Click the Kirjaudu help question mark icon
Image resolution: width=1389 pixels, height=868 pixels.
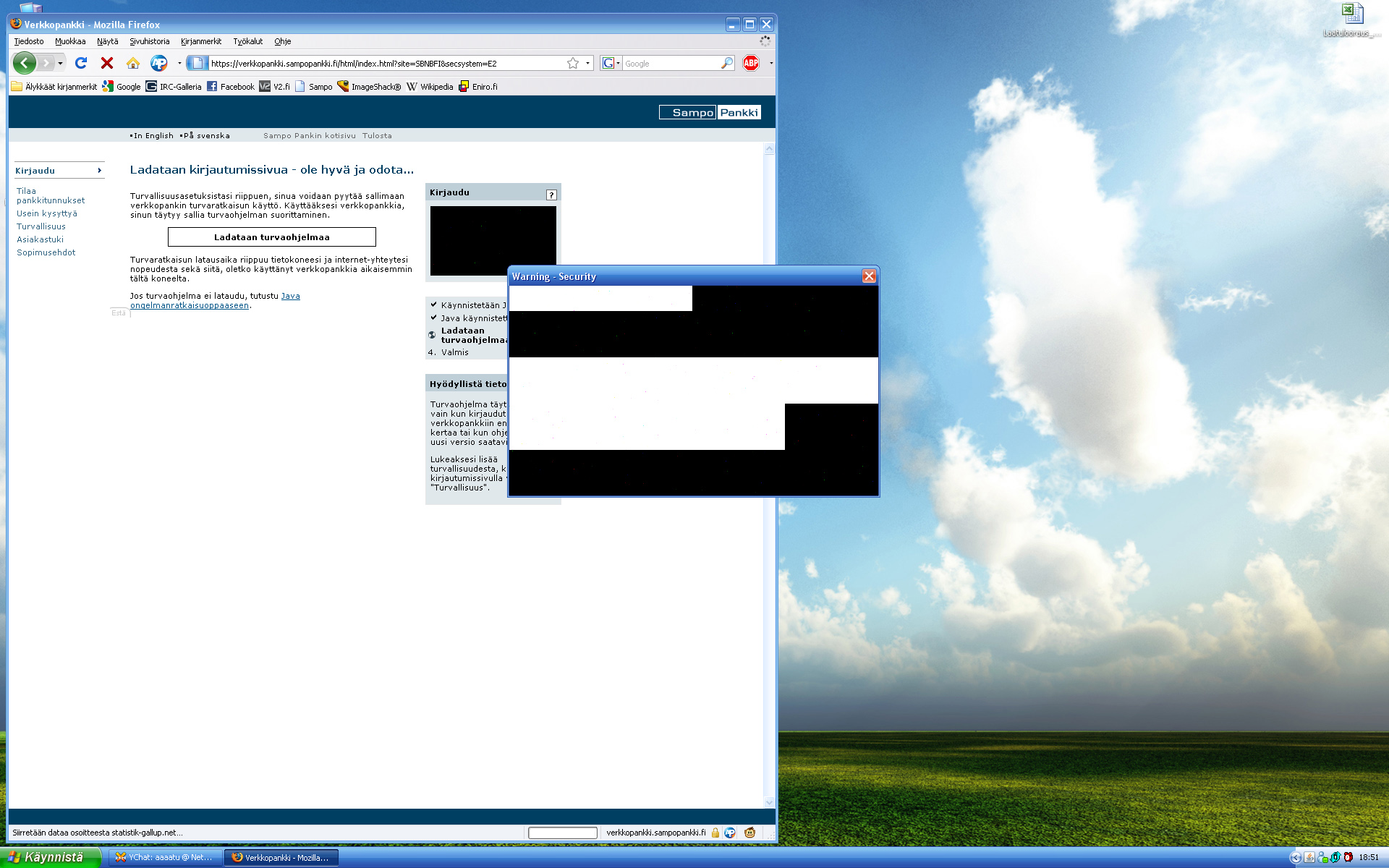551,195
